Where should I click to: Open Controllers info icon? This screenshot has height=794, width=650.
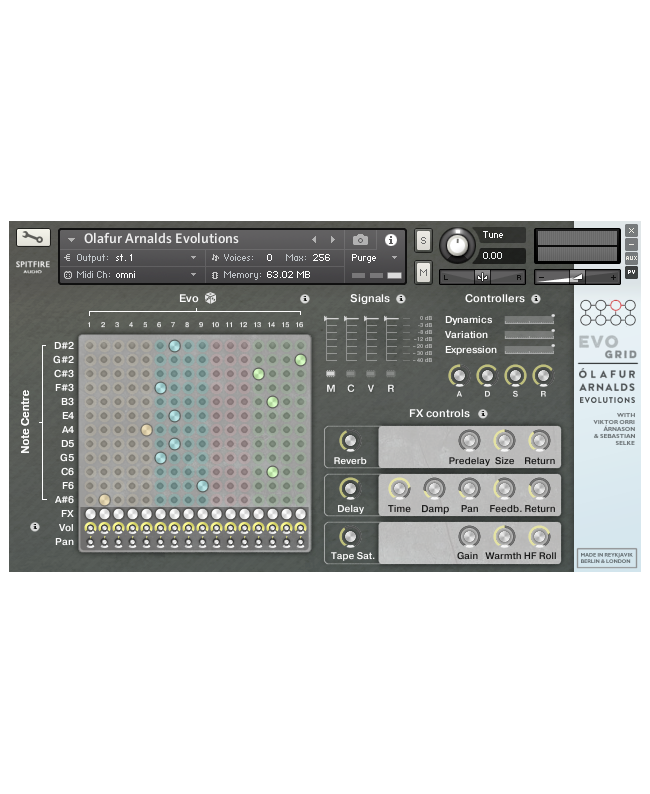point(536,299)
